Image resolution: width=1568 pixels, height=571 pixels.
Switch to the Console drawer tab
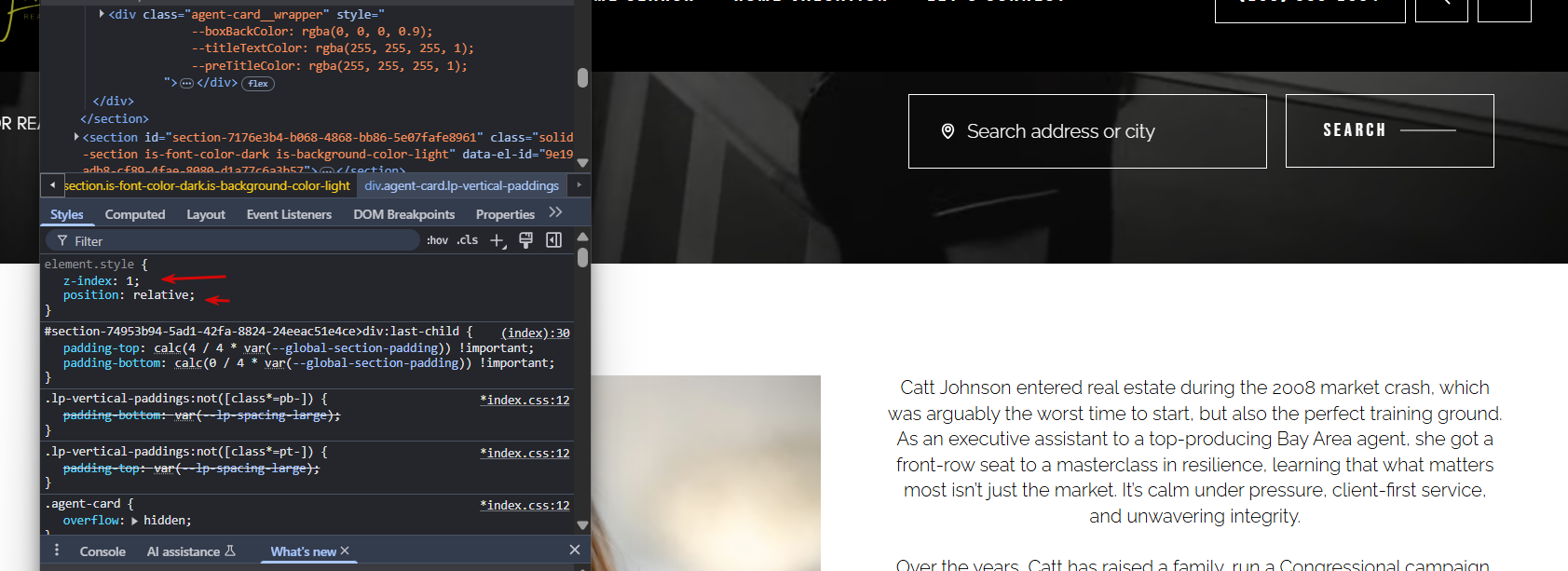click(102, 551)
